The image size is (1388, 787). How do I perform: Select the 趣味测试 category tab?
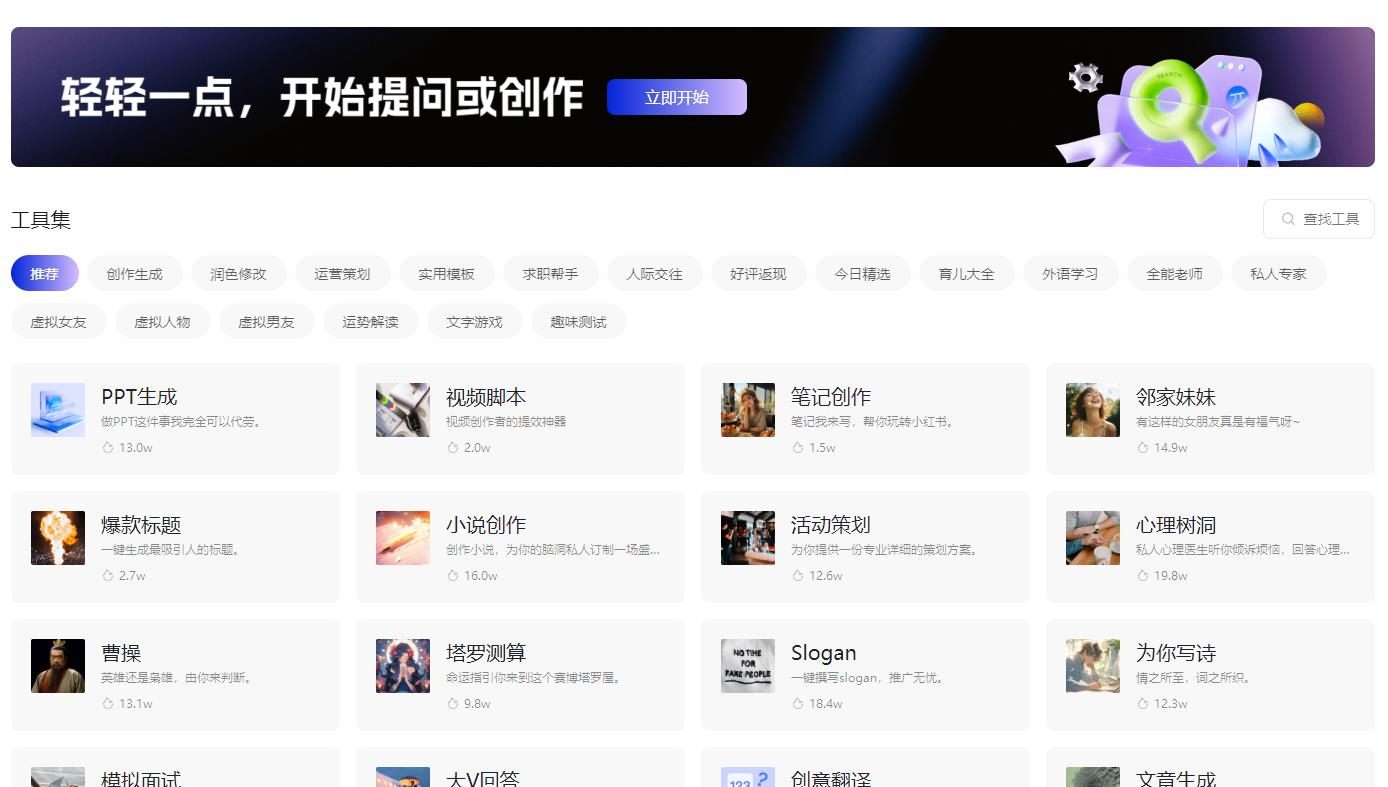(579, 322)
